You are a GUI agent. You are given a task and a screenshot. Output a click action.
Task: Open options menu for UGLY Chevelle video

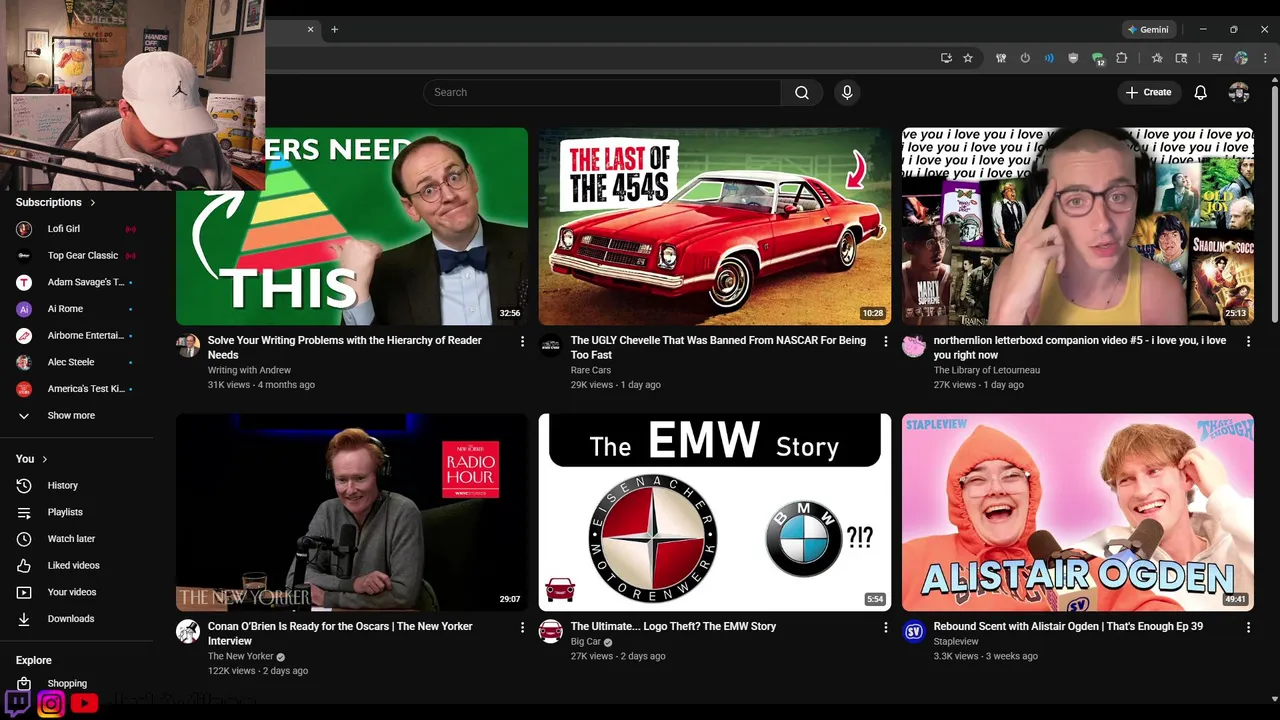click(x=885, y=341)
